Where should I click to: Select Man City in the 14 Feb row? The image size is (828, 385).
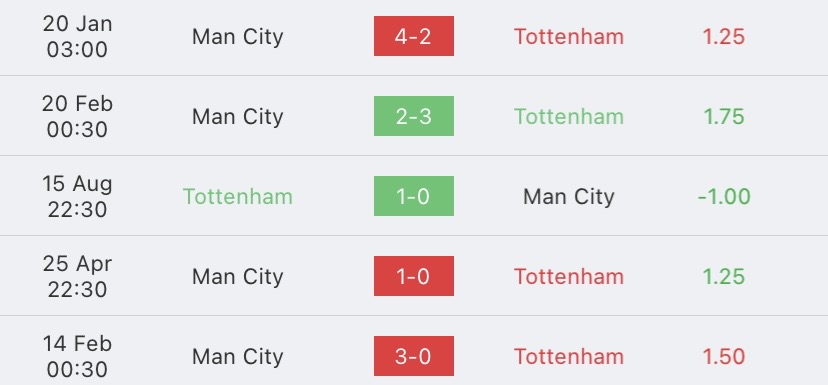[238, 357]
